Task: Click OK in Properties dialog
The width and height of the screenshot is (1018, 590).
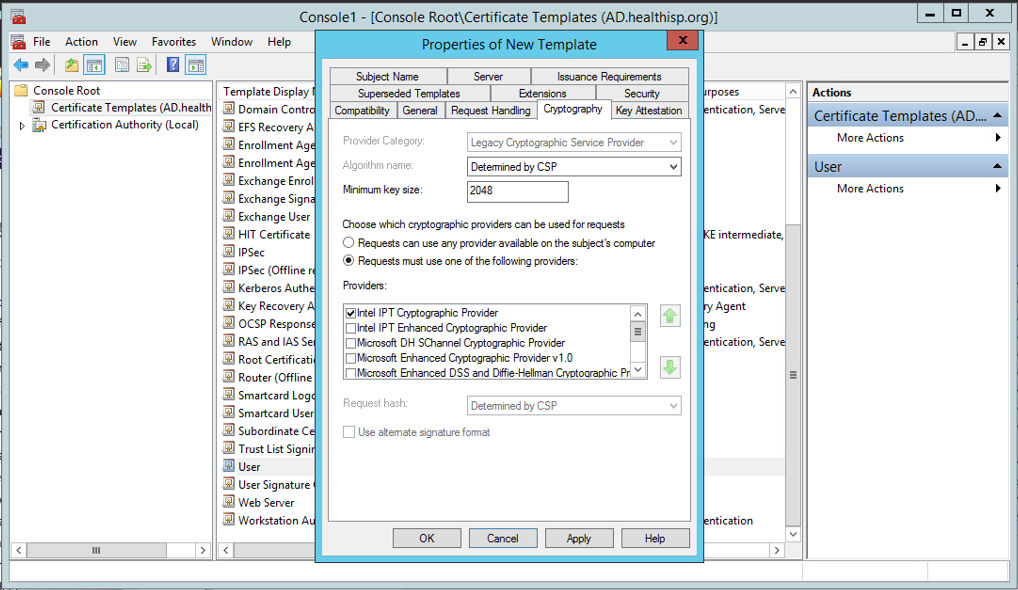Action: pos(427,538)
